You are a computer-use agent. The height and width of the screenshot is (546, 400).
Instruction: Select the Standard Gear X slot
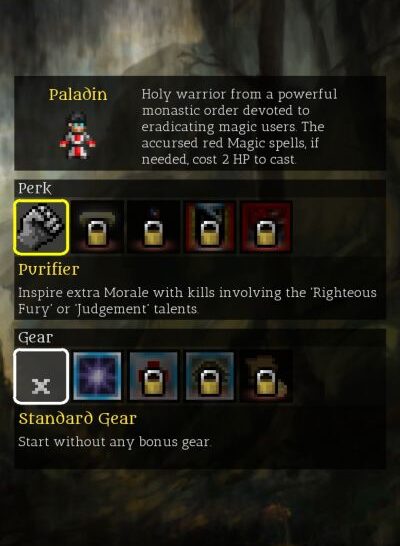[41, 376]
